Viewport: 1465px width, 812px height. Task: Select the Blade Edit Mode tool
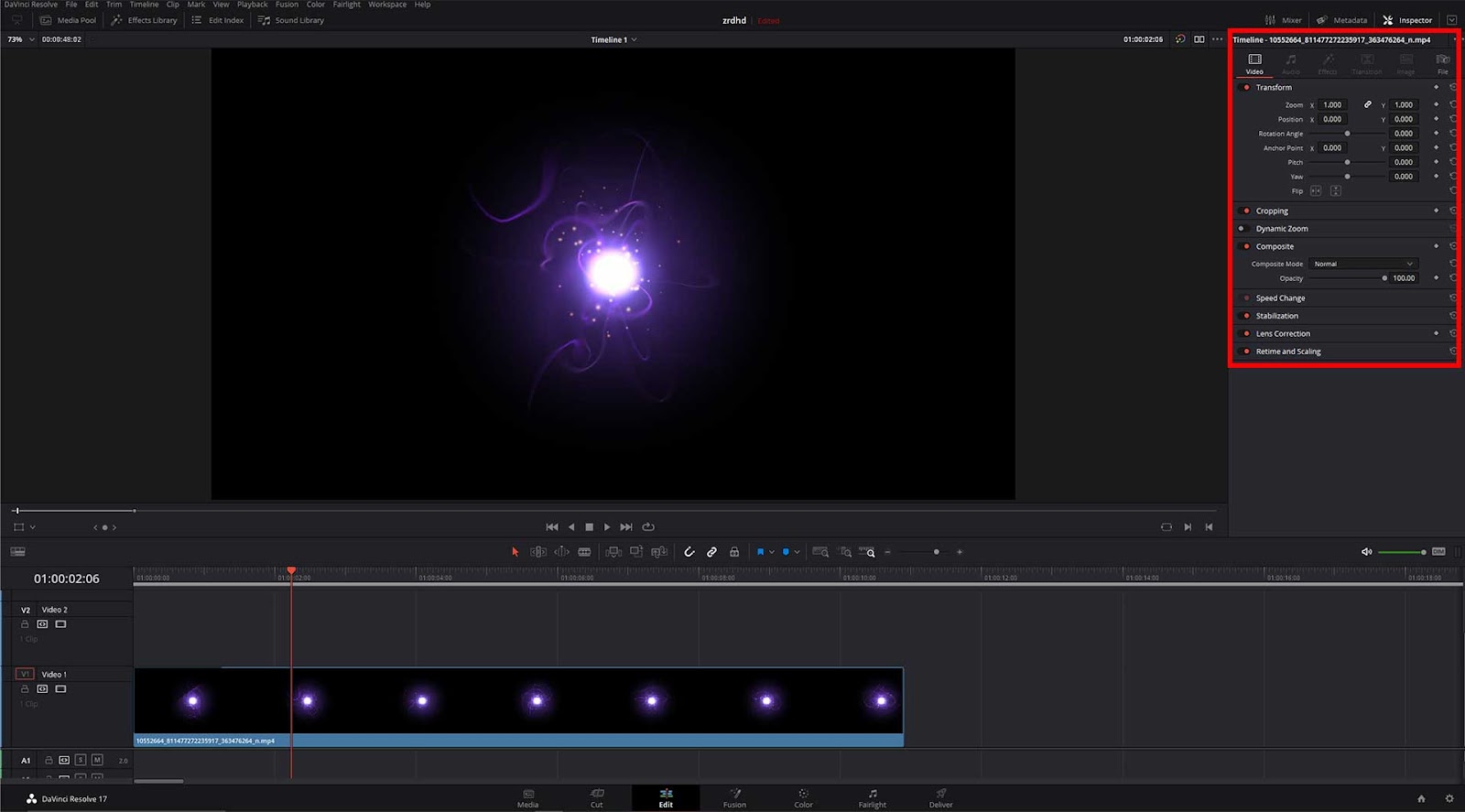[584, 552]
